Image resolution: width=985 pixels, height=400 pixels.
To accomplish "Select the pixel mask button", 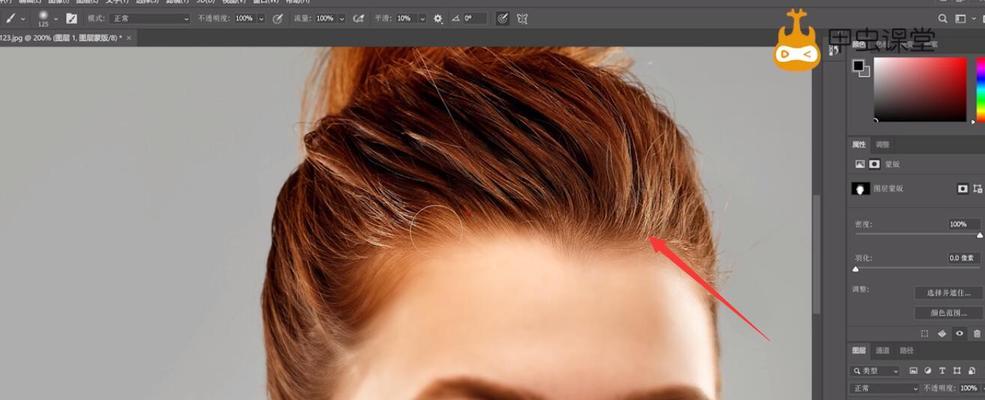I will [x=962, y=188].
